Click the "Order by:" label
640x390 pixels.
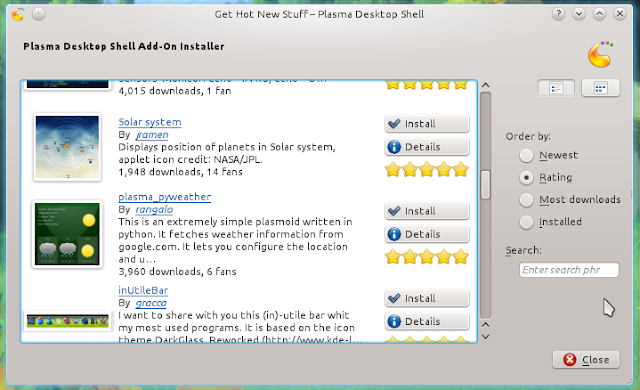coord(528,136)
